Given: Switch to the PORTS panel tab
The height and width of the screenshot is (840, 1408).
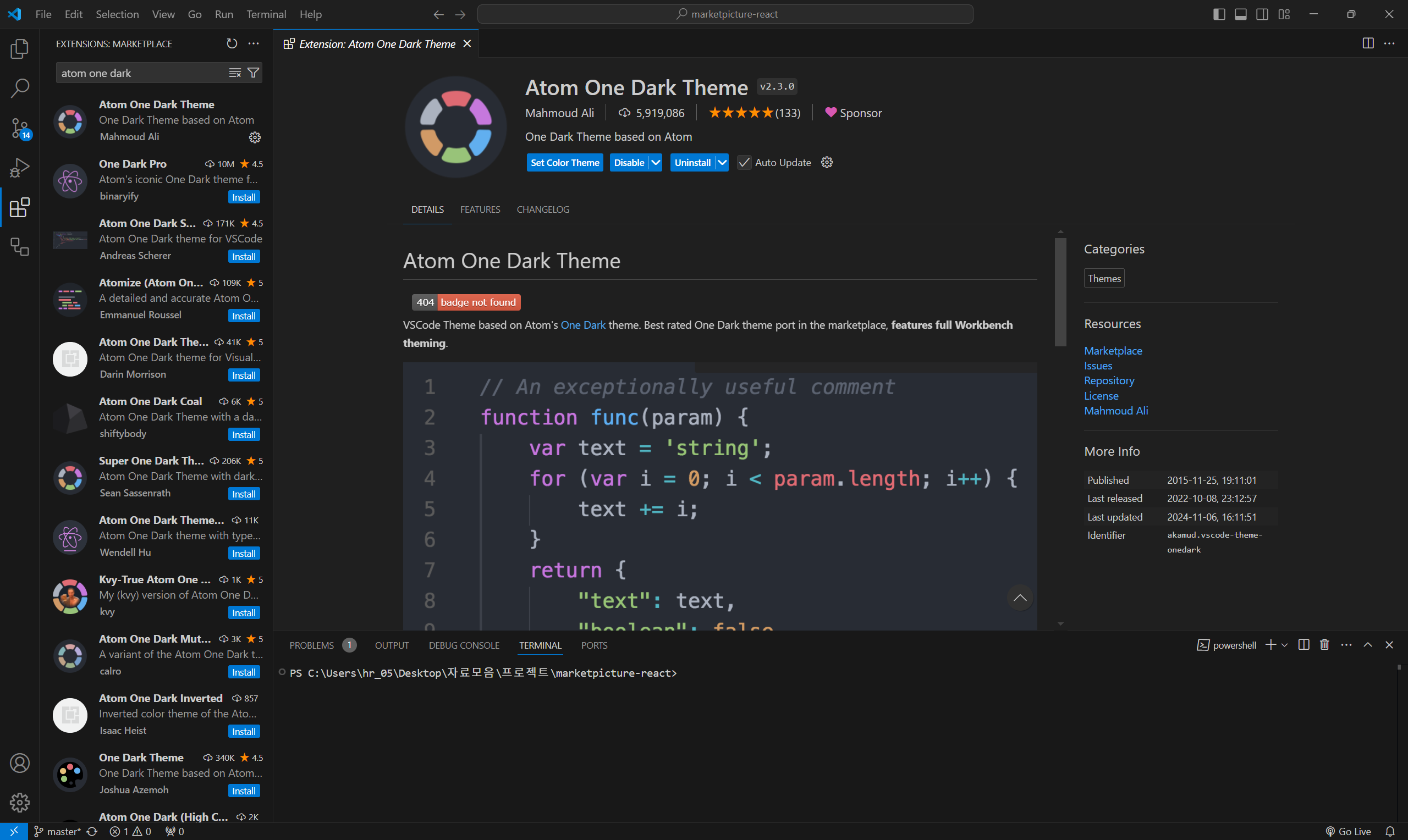Looking at the screenshot, I should click(x=595, y=645).
